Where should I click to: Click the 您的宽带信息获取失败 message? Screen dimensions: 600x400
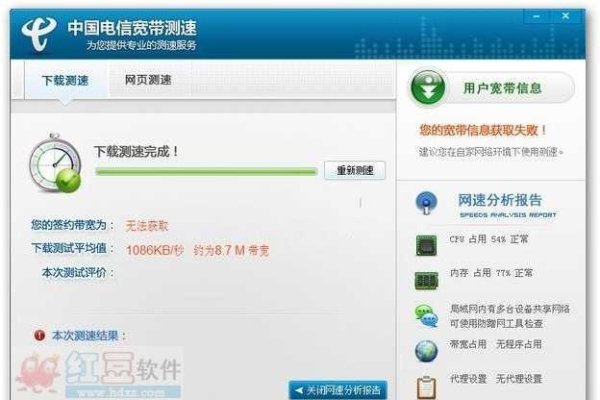(x=483, y=130)
